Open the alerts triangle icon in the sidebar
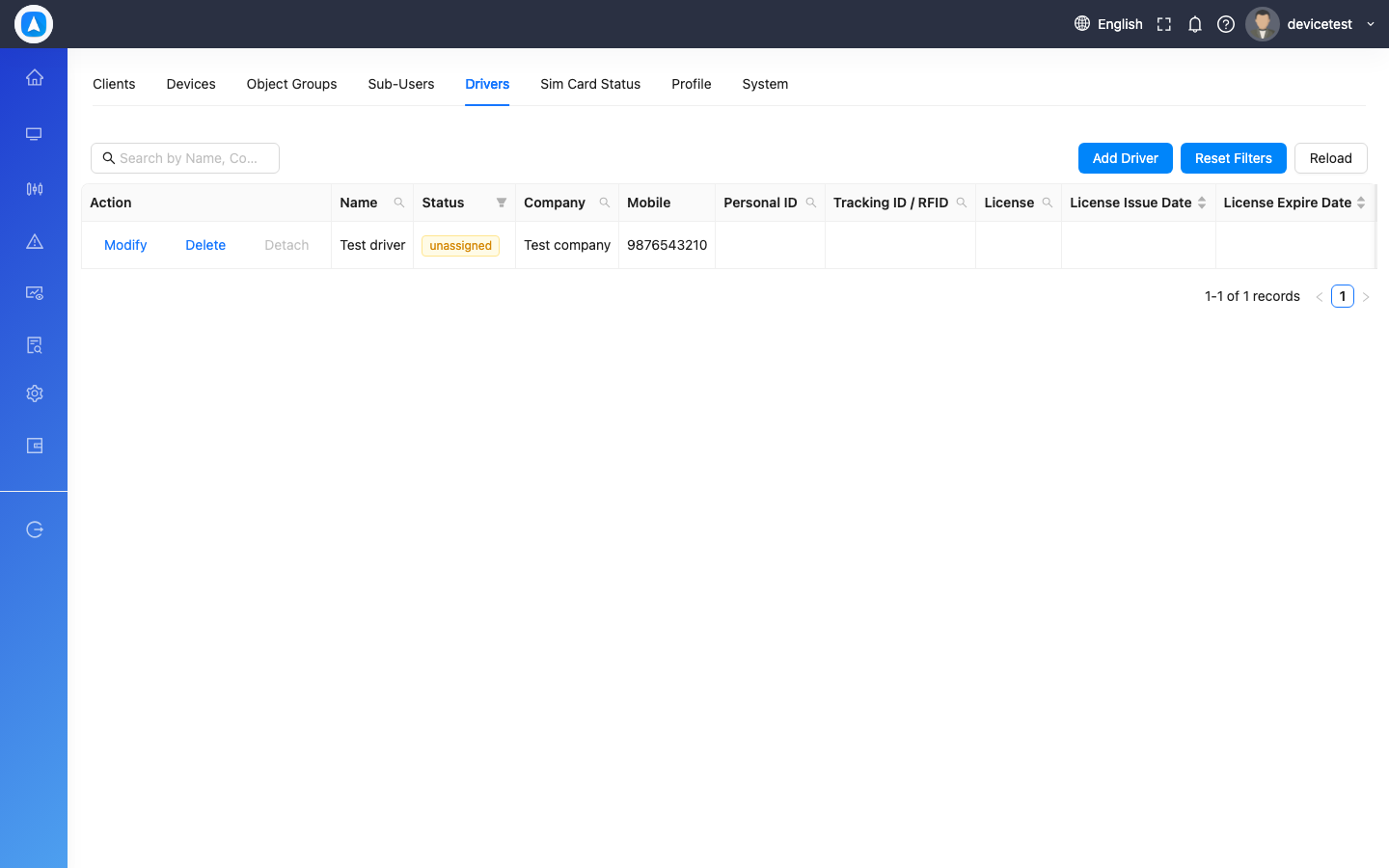 coord(35,241)
